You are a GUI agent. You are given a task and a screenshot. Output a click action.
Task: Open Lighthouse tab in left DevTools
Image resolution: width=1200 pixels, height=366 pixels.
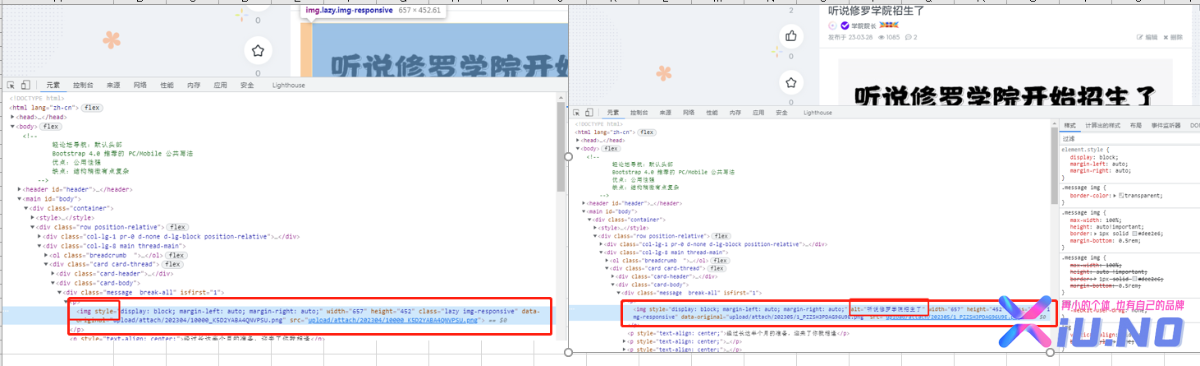coord(289,86)
